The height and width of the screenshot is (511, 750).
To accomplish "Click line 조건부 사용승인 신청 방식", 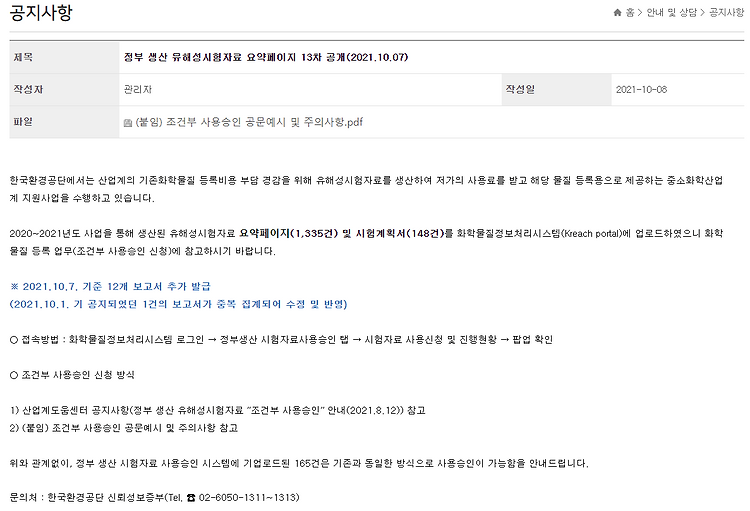I will pos(72,375).
